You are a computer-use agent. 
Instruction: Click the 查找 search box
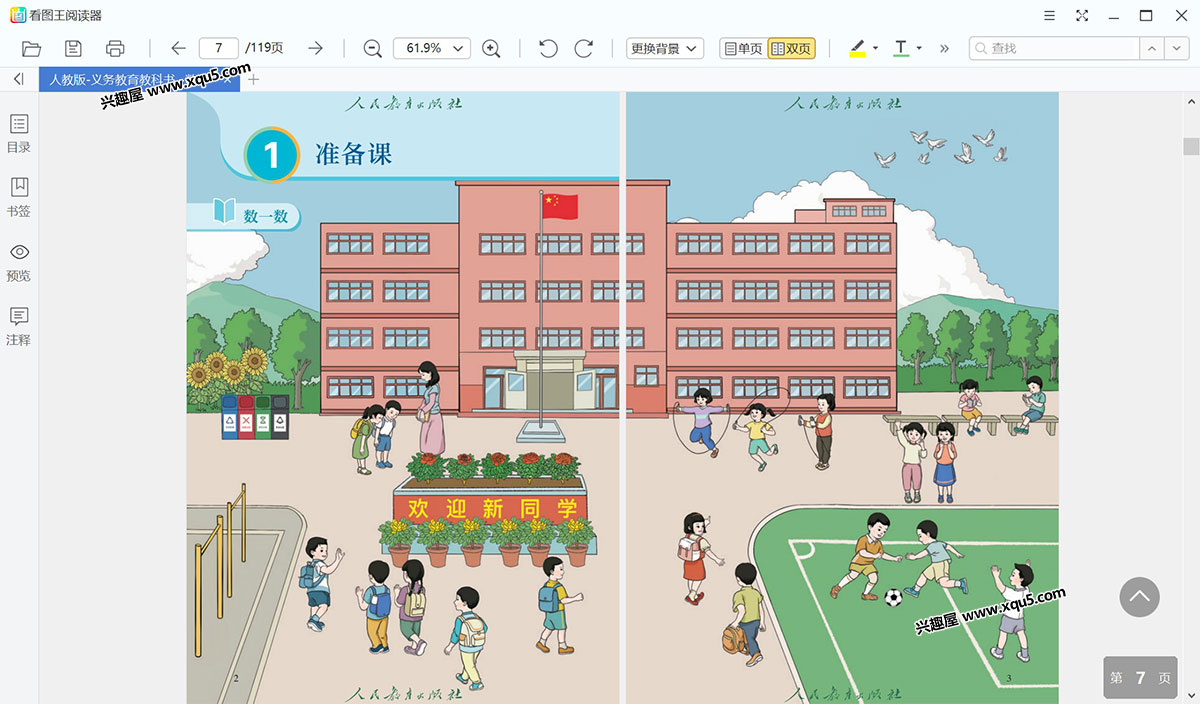[x=1055, y=48]
